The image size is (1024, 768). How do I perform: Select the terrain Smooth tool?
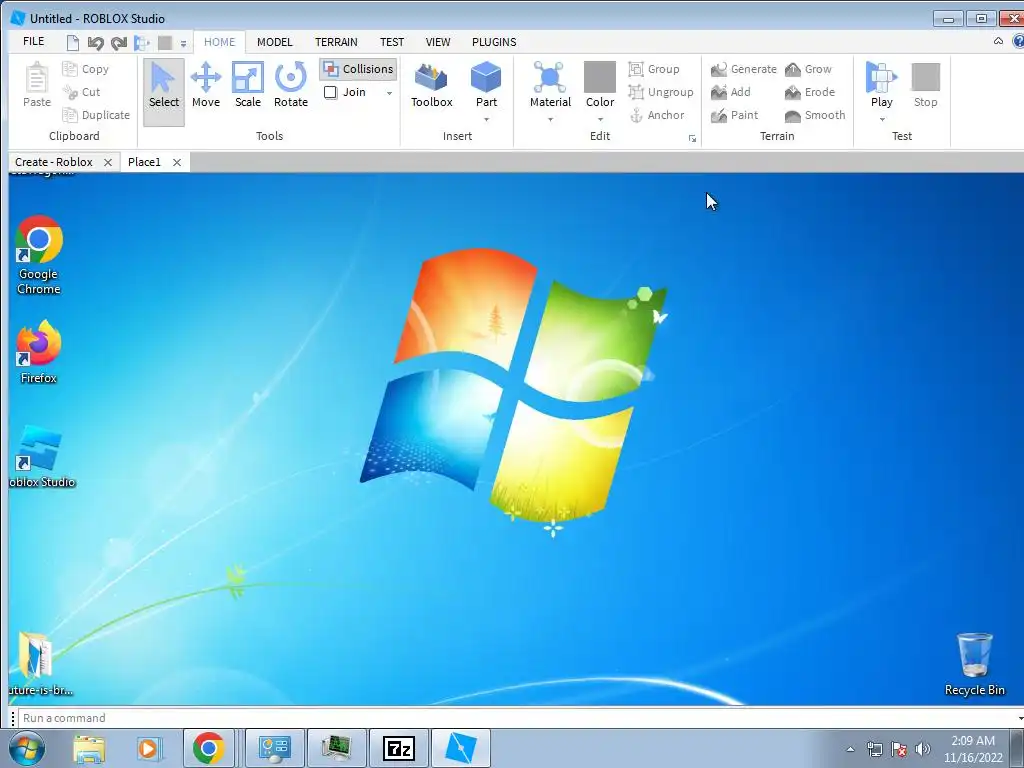[815, 115]
